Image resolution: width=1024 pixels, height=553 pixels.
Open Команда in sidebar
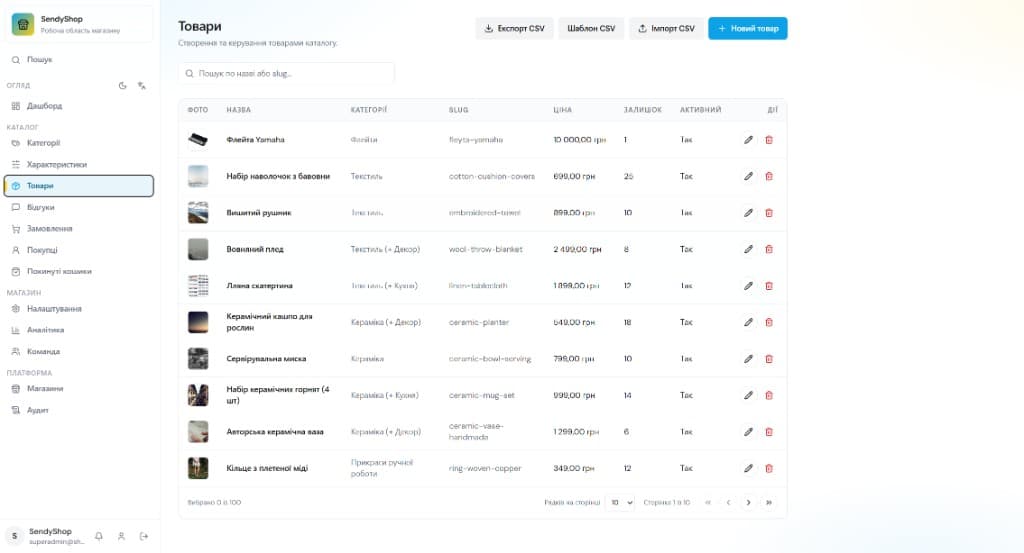(78, 351)
